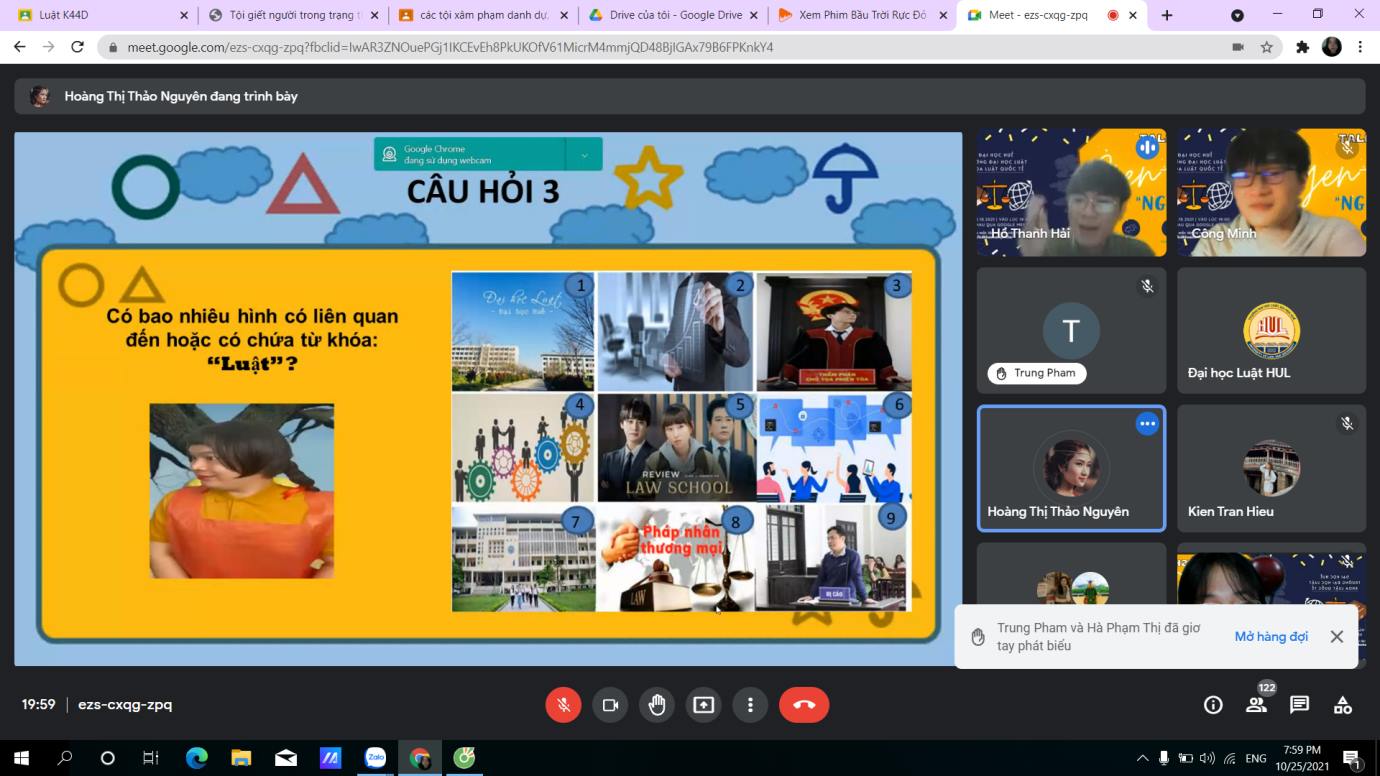Click the present screen icon
1380x776 pixels.
pyautogui.click(x=703, y=705)
